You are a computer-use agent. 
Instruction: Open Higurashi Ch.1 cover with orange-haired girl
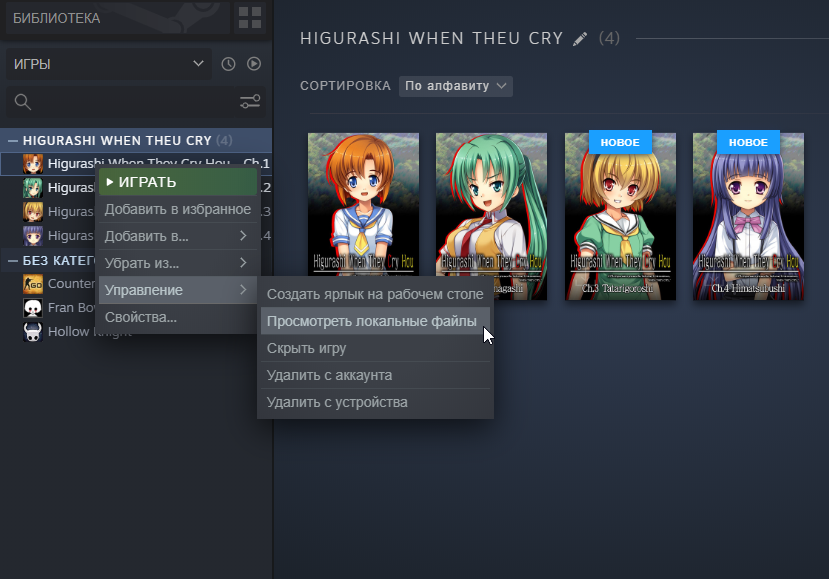(x=364, y=204)
